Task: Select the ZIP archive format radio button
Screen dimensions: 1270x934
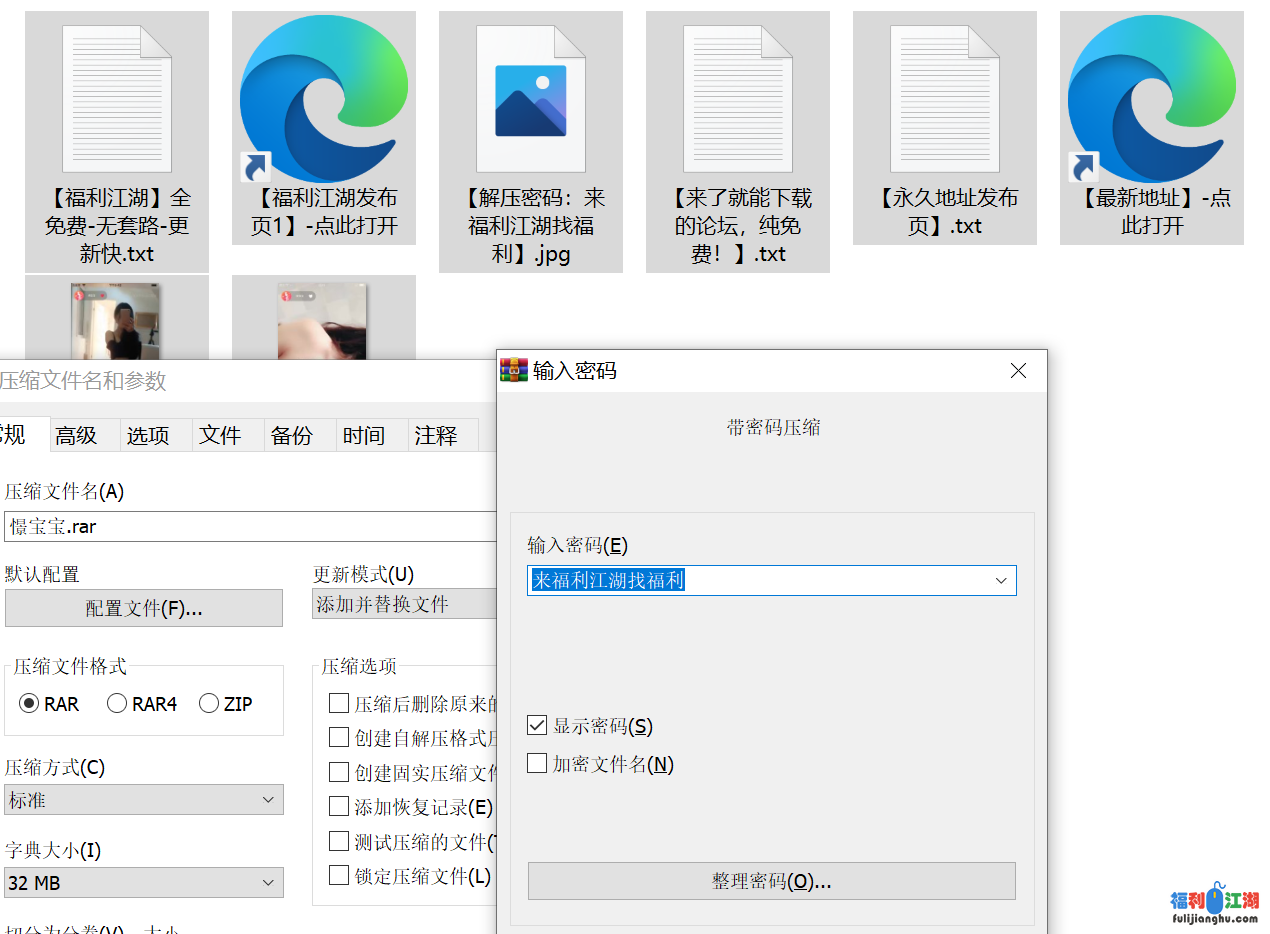Action: pos(209,704)
